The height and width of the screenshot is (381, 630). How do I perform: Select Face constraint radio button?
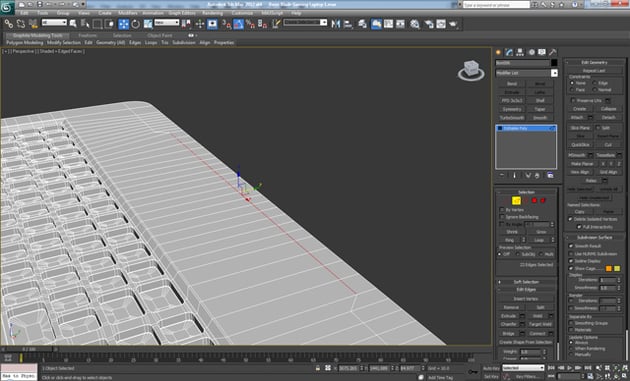572,90
